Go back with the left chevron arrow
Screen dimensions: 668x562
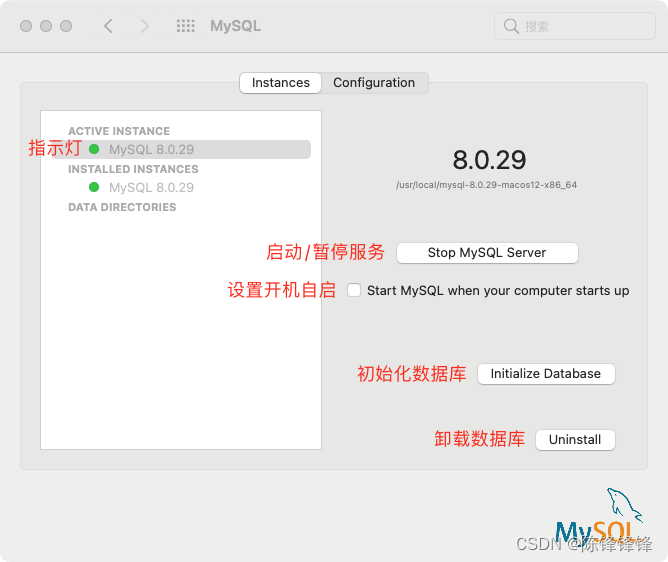[108, 26]
